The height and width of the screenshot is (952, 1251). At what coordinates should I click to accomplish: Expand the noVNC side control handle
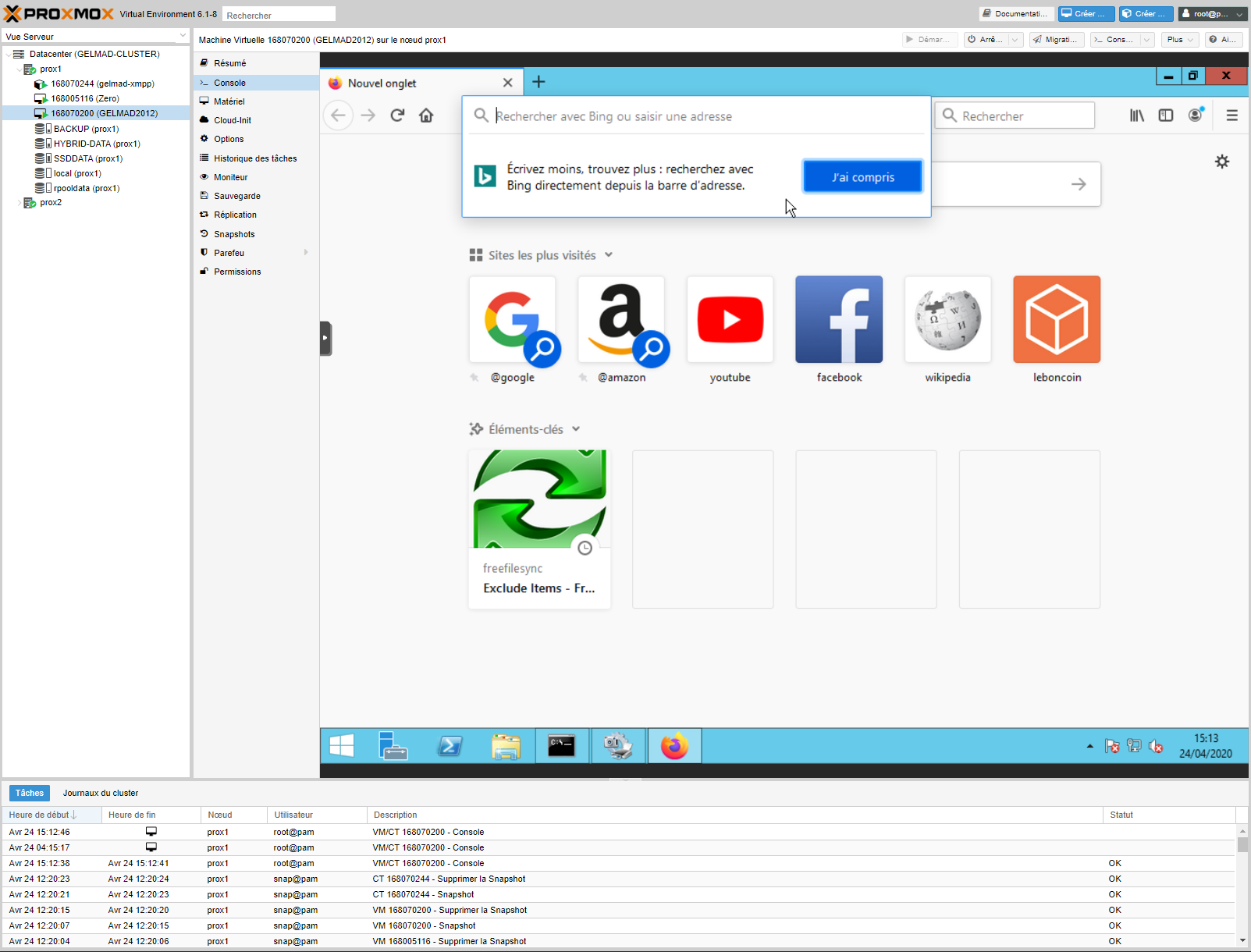[x=325, y=338]
